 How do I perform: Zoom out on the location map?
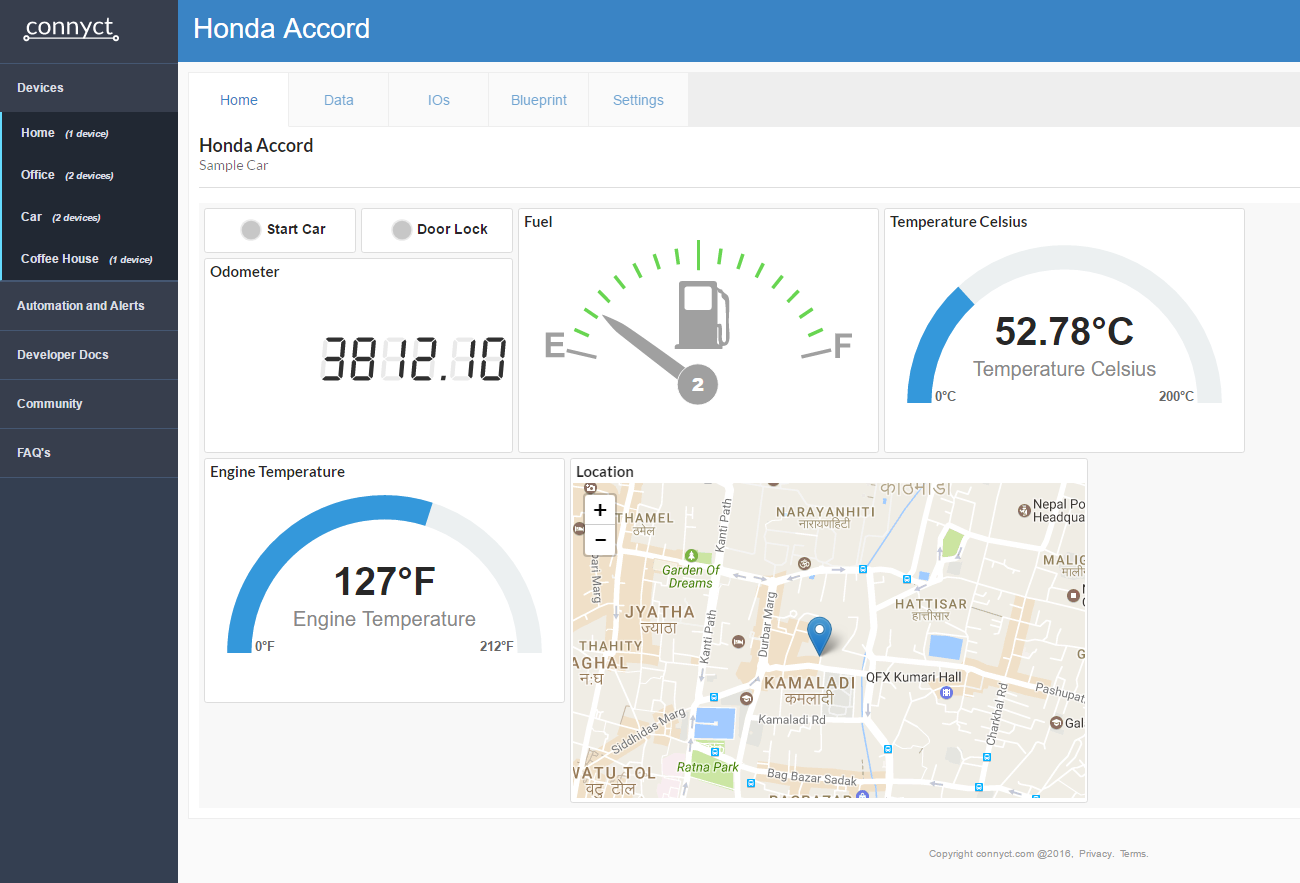click(600, 540)
